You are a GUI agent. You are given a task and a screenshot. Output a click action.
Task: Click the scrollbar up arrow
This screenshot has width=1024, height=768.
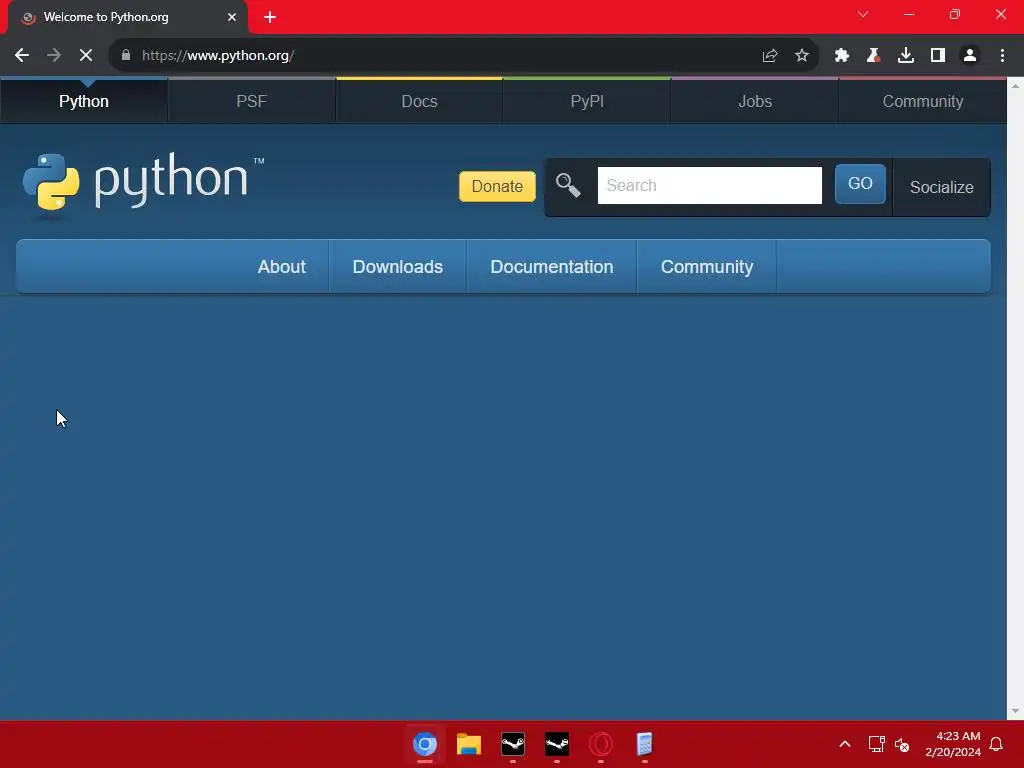pos(1015,85)
